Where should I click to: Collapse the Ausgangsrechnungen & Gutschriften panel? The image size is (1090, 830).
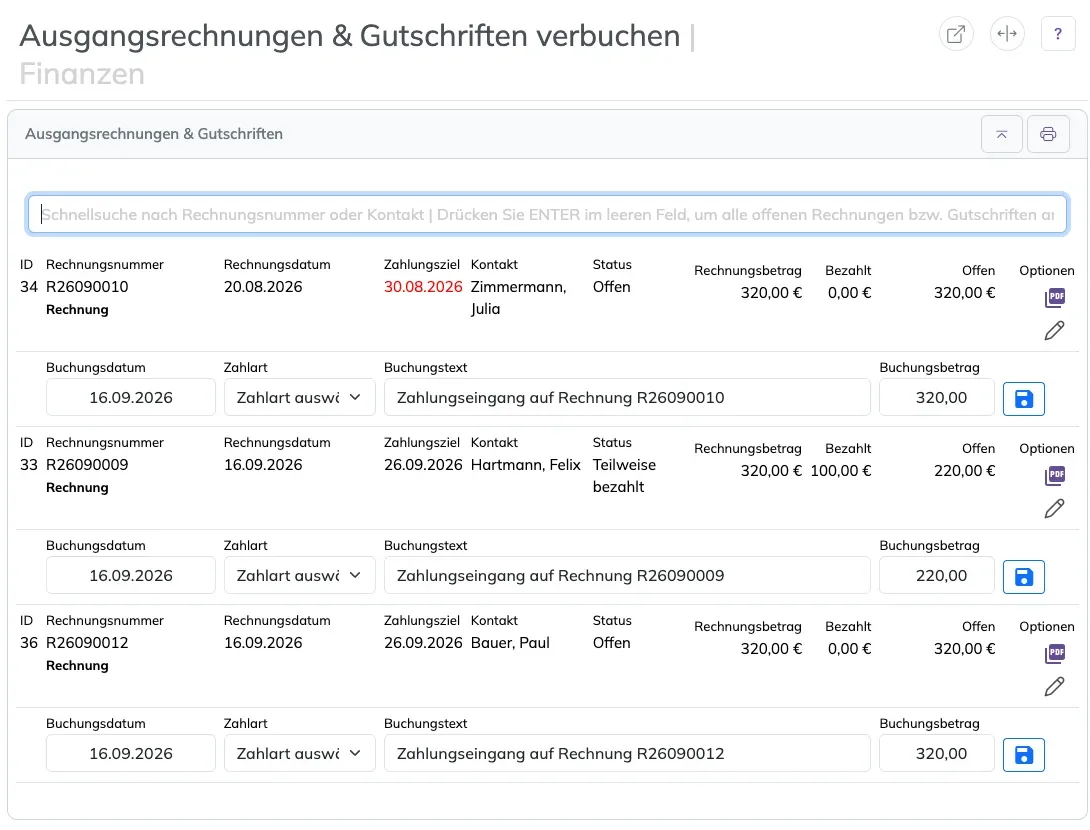1002,134
